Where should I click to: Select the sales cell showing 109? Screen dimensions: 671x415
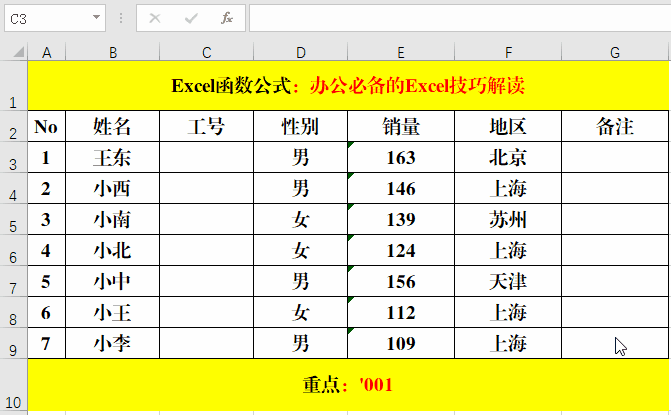click(401, 344)
